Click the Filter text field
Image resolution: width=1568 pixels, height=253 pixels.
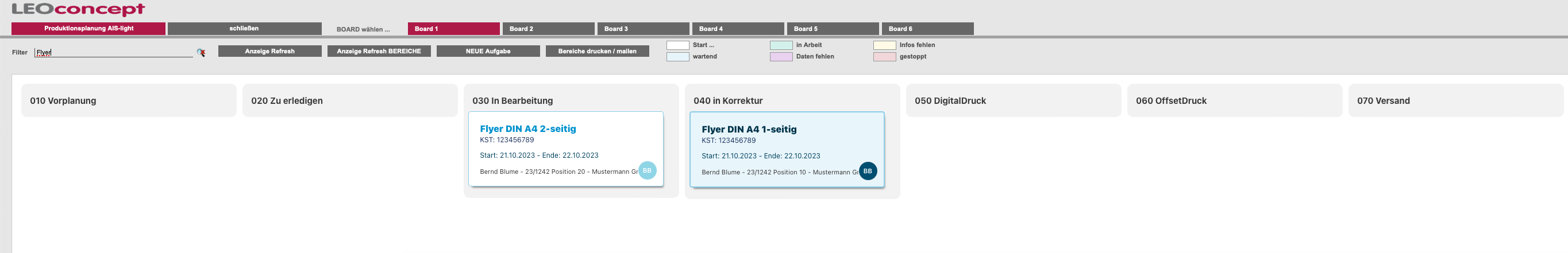113,52
